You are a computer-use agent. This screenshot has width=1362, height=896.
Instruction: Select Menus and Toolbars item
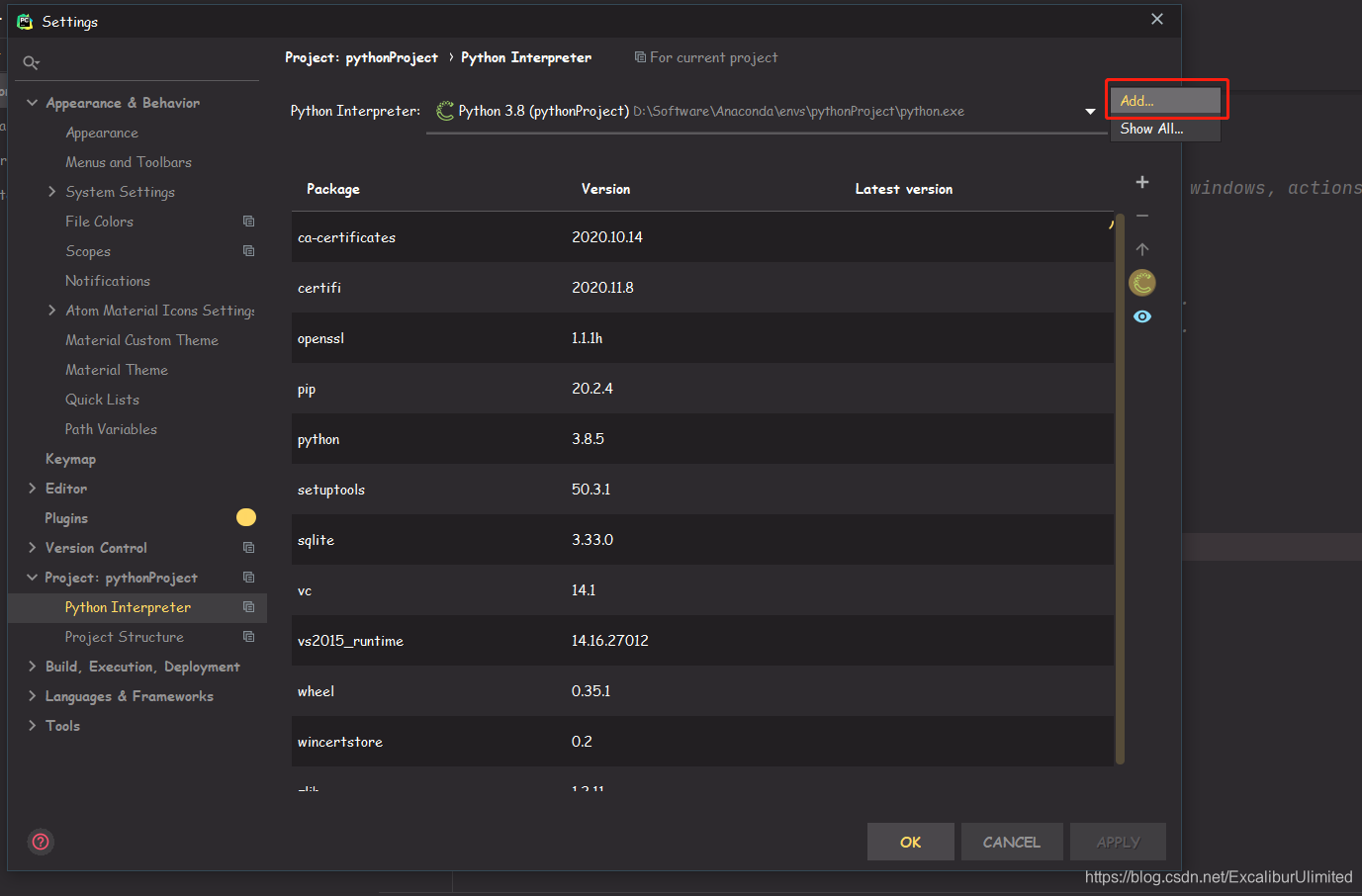(x=129, y=162)
